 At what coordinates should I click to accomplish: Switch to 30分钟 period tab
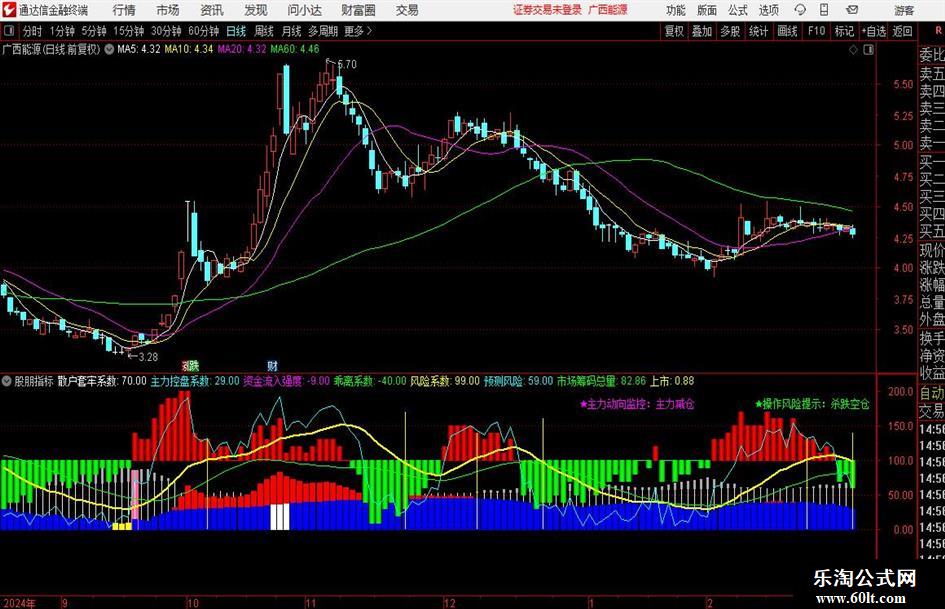166,31
